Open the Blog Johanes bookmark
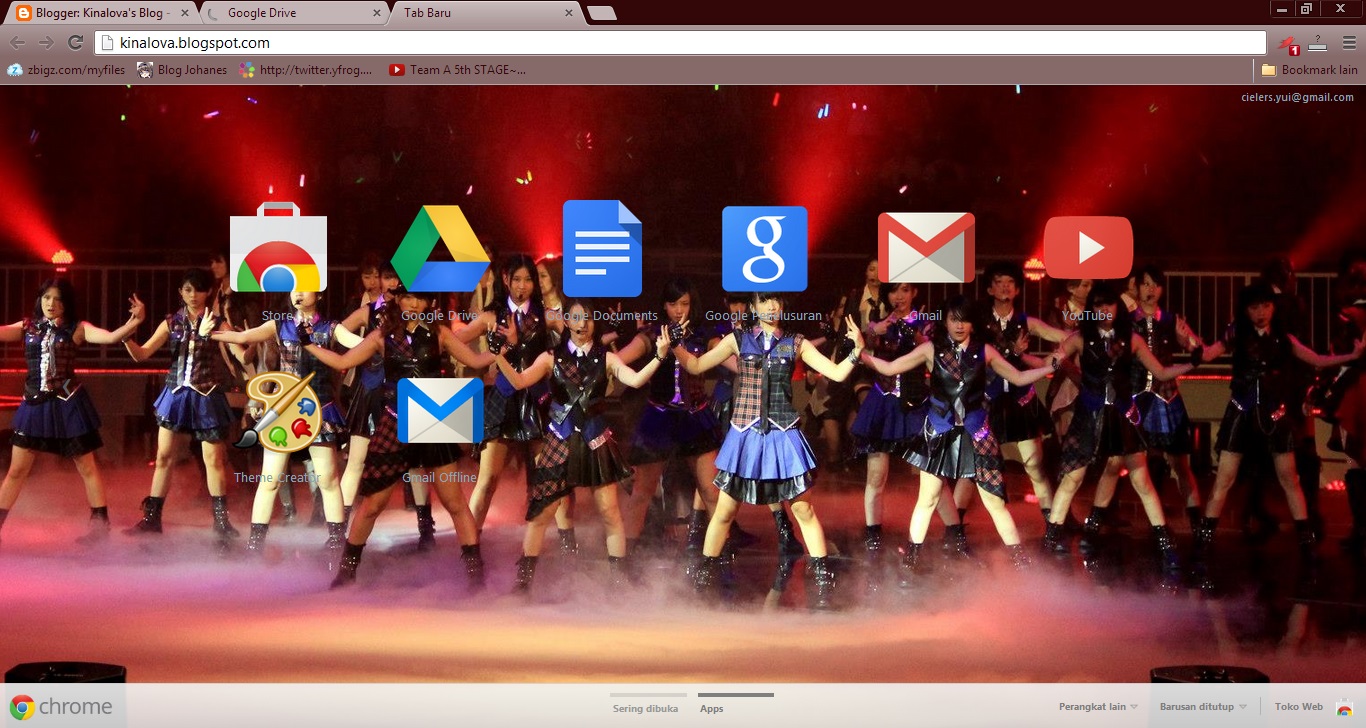The image size is (1366, 728). (182, 70)
